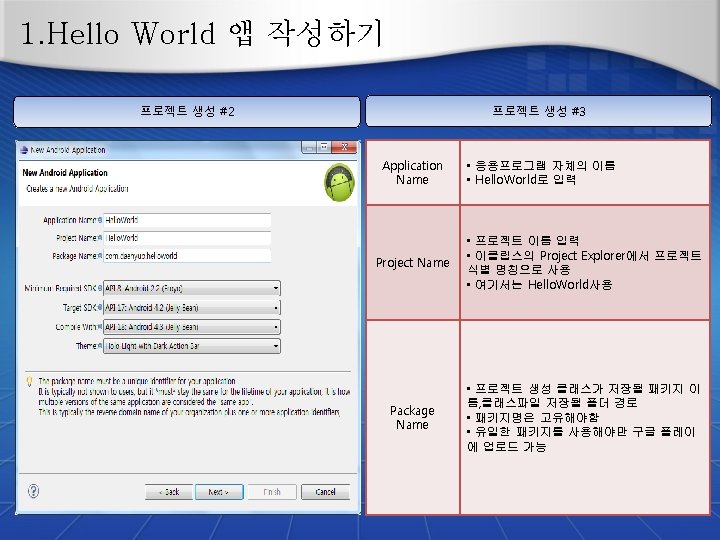Click the 'Creates a new Android Application' subtitle
Viewport: 720px width, 540px height.
(77, 189)
